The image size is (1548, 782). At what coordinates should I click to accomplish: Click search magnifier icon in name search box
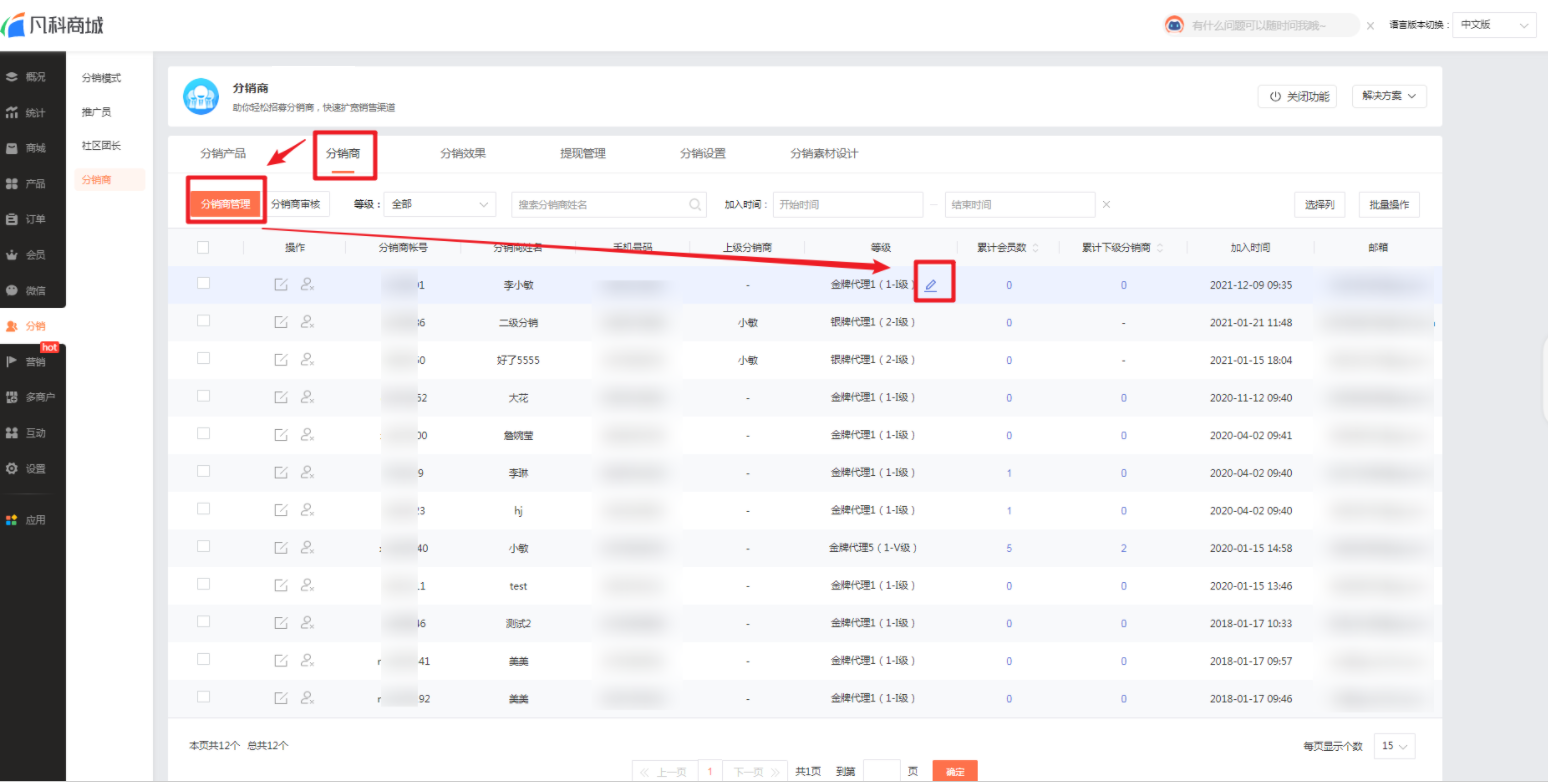point(695,204)
